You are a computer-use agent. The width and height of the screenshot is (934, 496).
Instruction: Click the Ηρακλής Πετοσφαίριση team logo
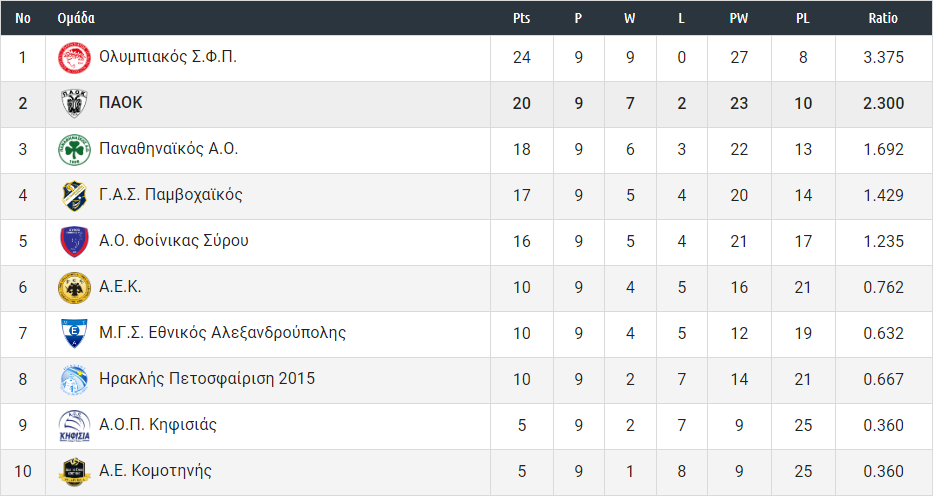75,380
